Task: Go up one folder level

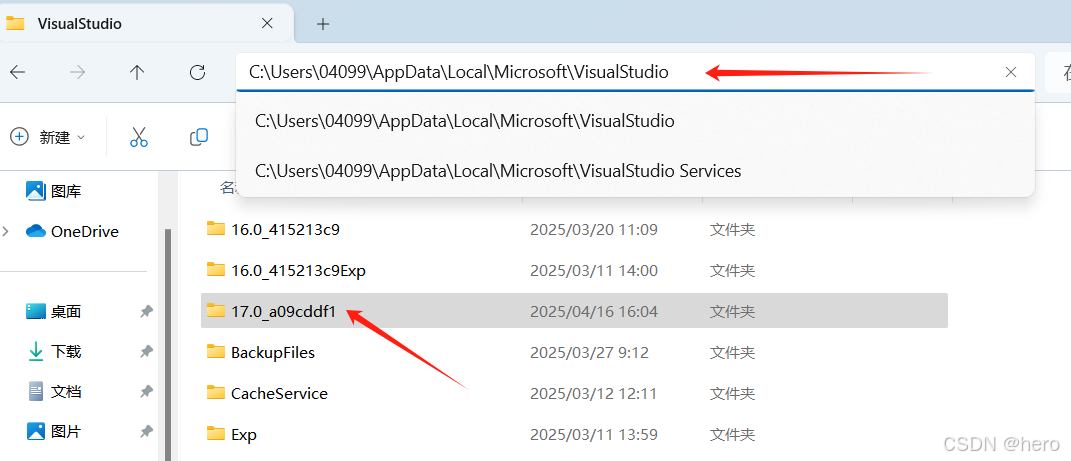Action: tap(137, 72)
